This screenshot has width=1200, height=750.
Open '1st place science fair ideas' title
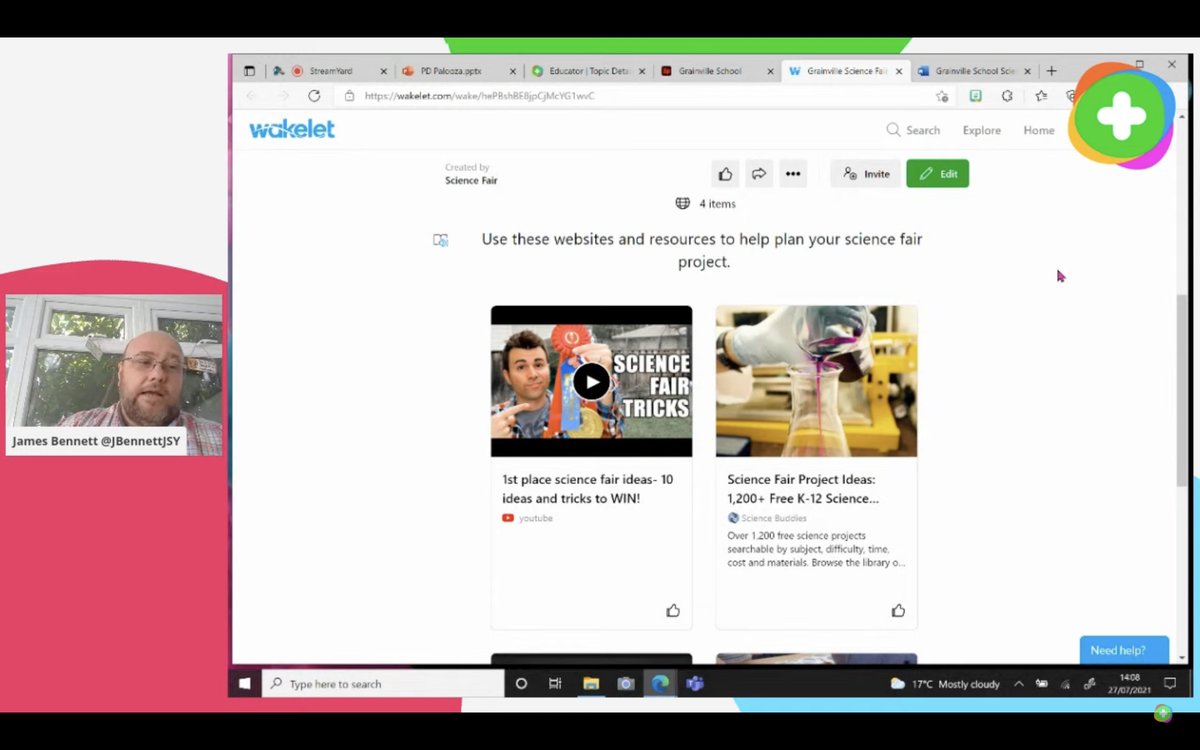(x=587, y=489)
